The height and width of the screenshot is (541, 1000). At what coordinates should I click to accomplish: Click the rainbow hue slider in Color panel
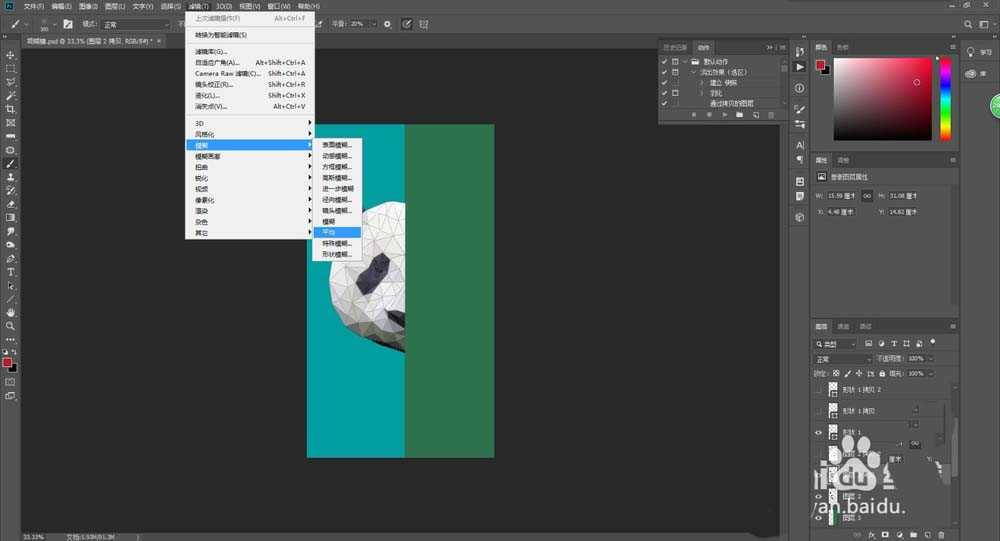[x=944, y=98]
